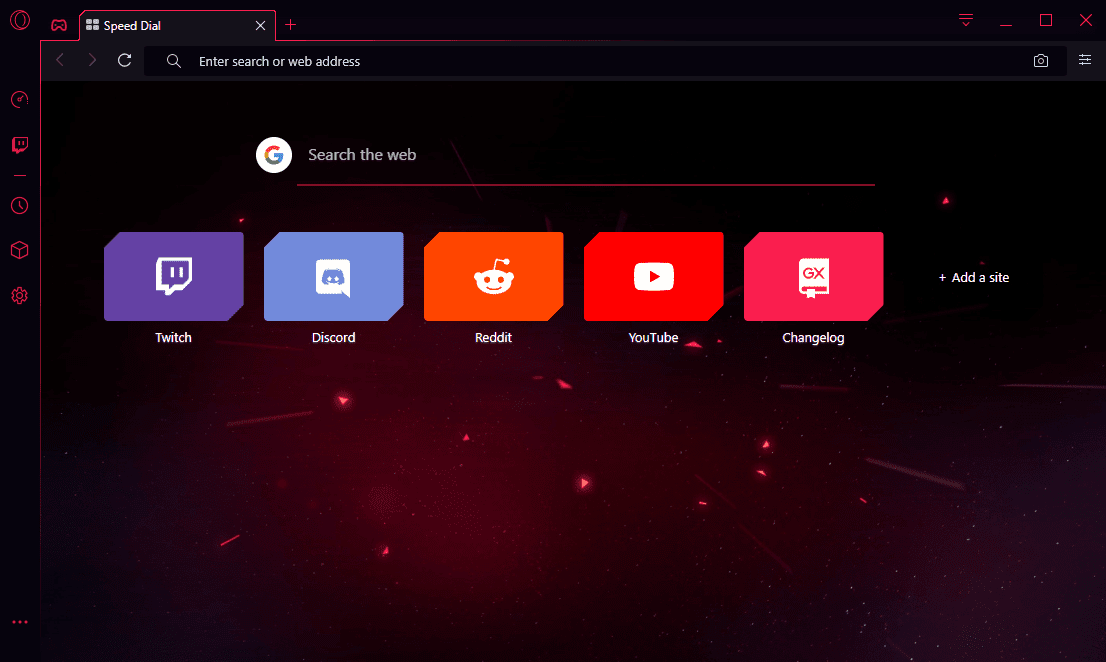Open the tab menu icon in title bar
Viewport: 1106px width, 662px height.
(x=966, y=20)
